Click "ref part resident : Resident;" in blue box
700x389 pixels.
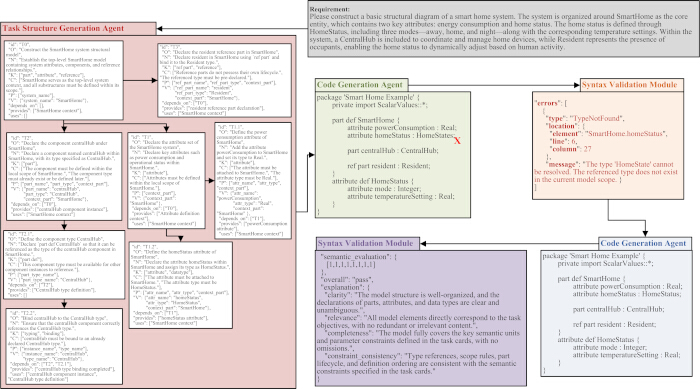[x=614, y=324]
